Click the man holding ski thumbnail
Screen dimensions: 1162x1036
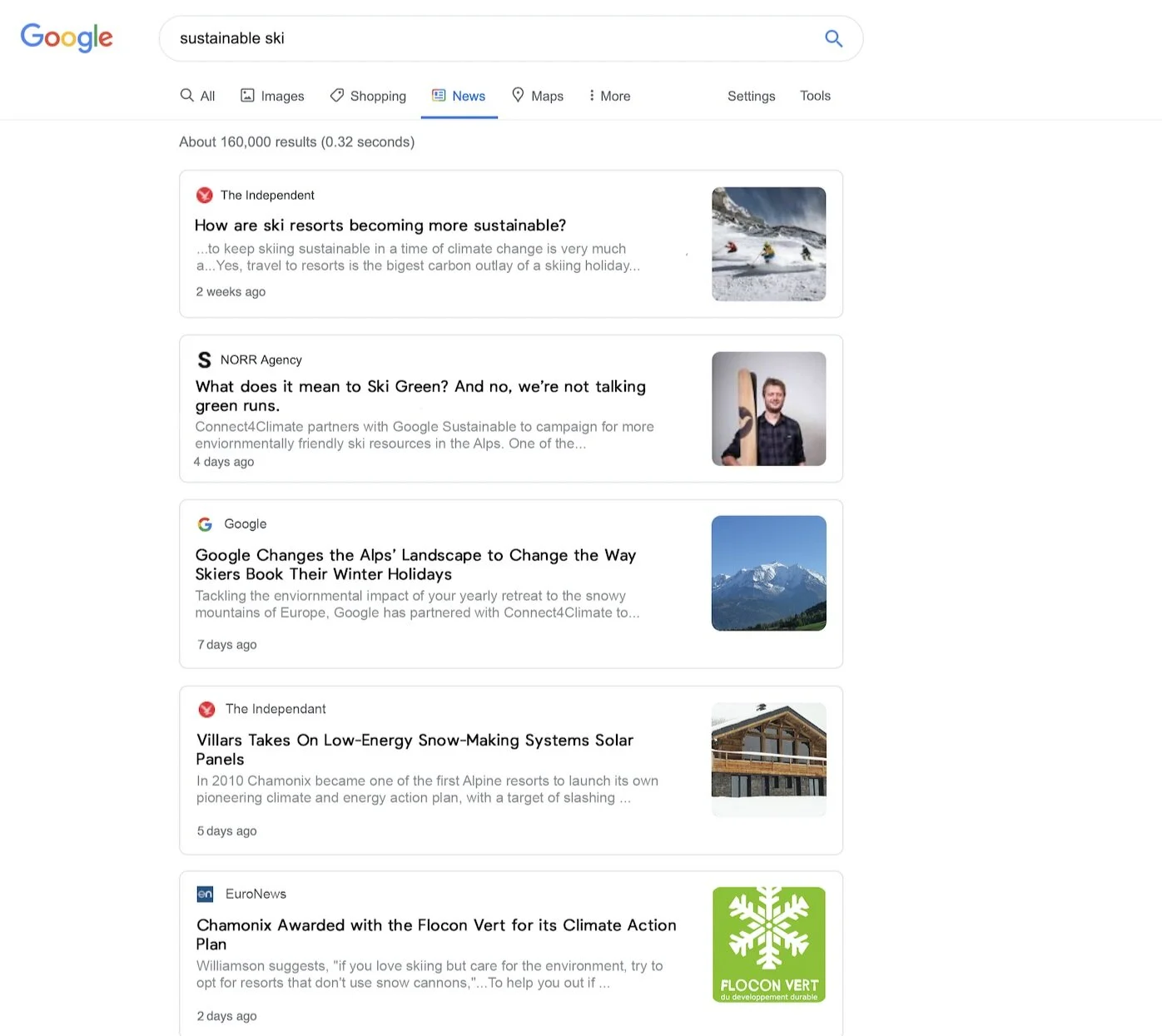[x=769, y=409]
